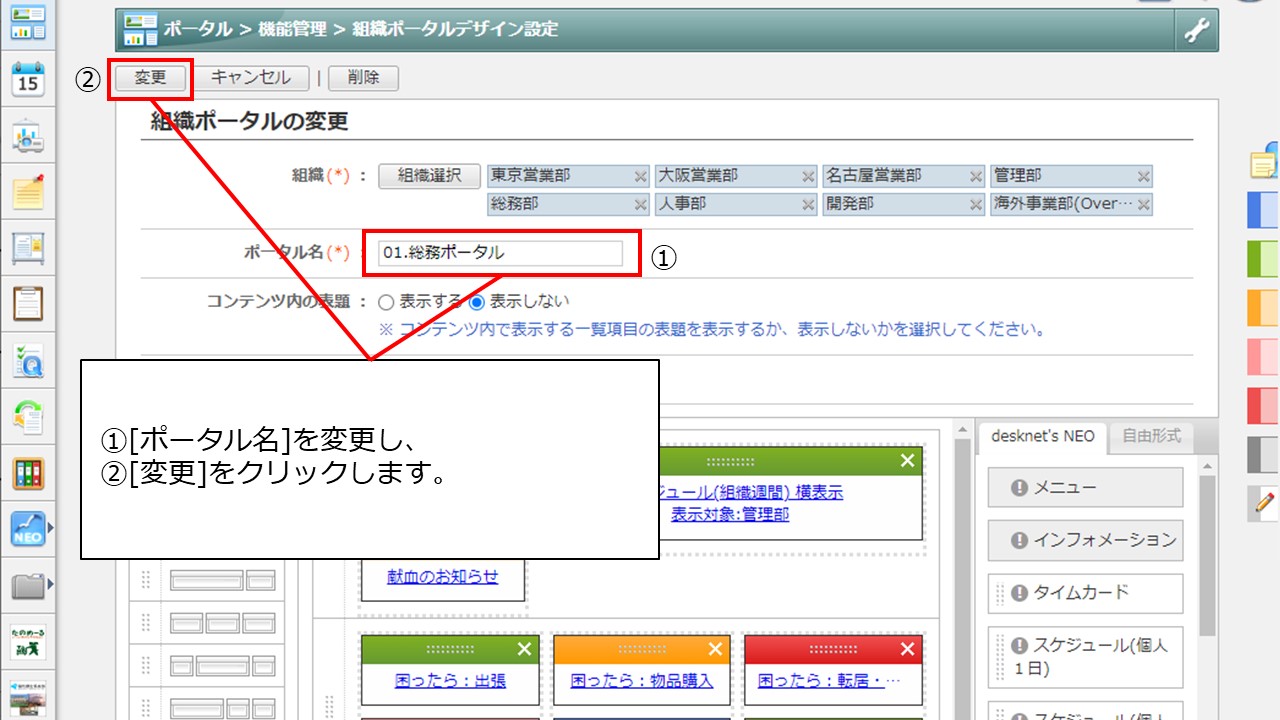Click the ポータル名 text field

click(500, 254)
